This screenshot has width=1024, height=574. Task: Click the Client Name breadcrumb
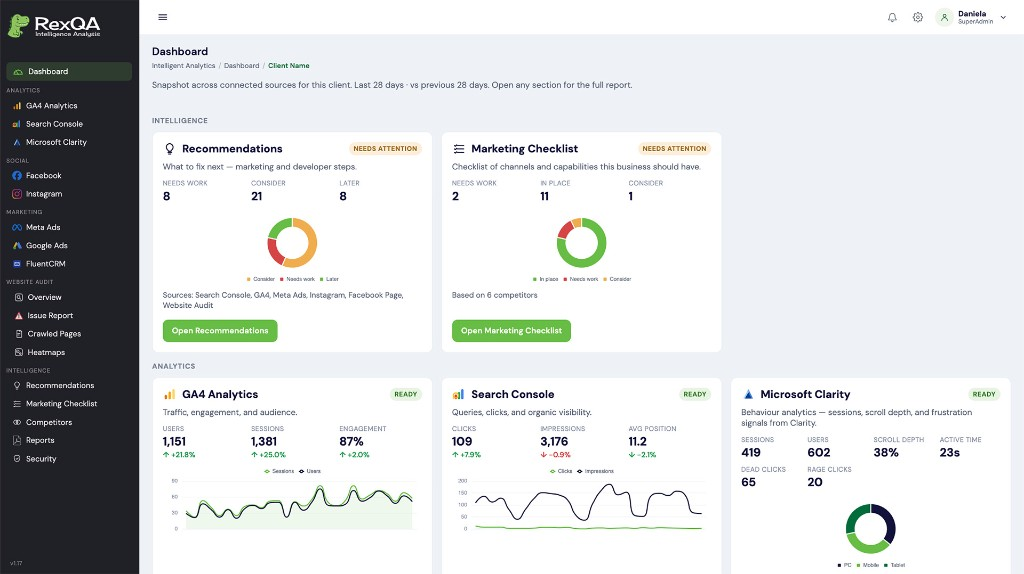[289, 65]
